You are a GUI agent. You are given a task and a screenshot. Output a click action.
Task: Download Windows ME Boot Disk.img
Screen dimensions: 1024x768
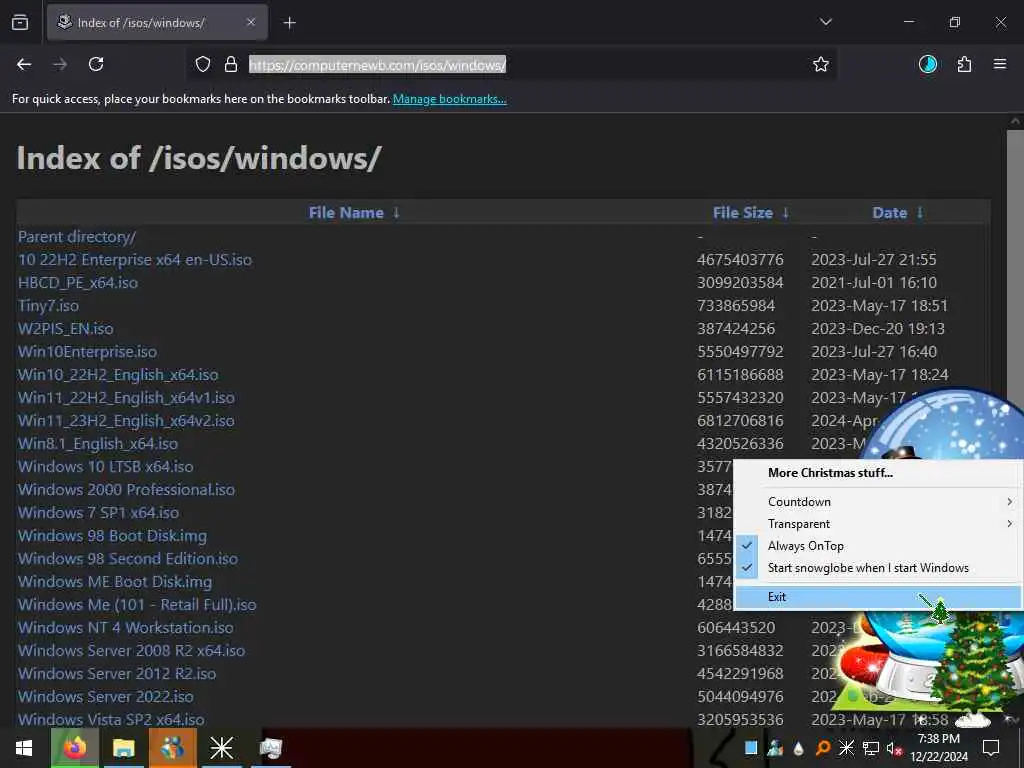(115, 581)
